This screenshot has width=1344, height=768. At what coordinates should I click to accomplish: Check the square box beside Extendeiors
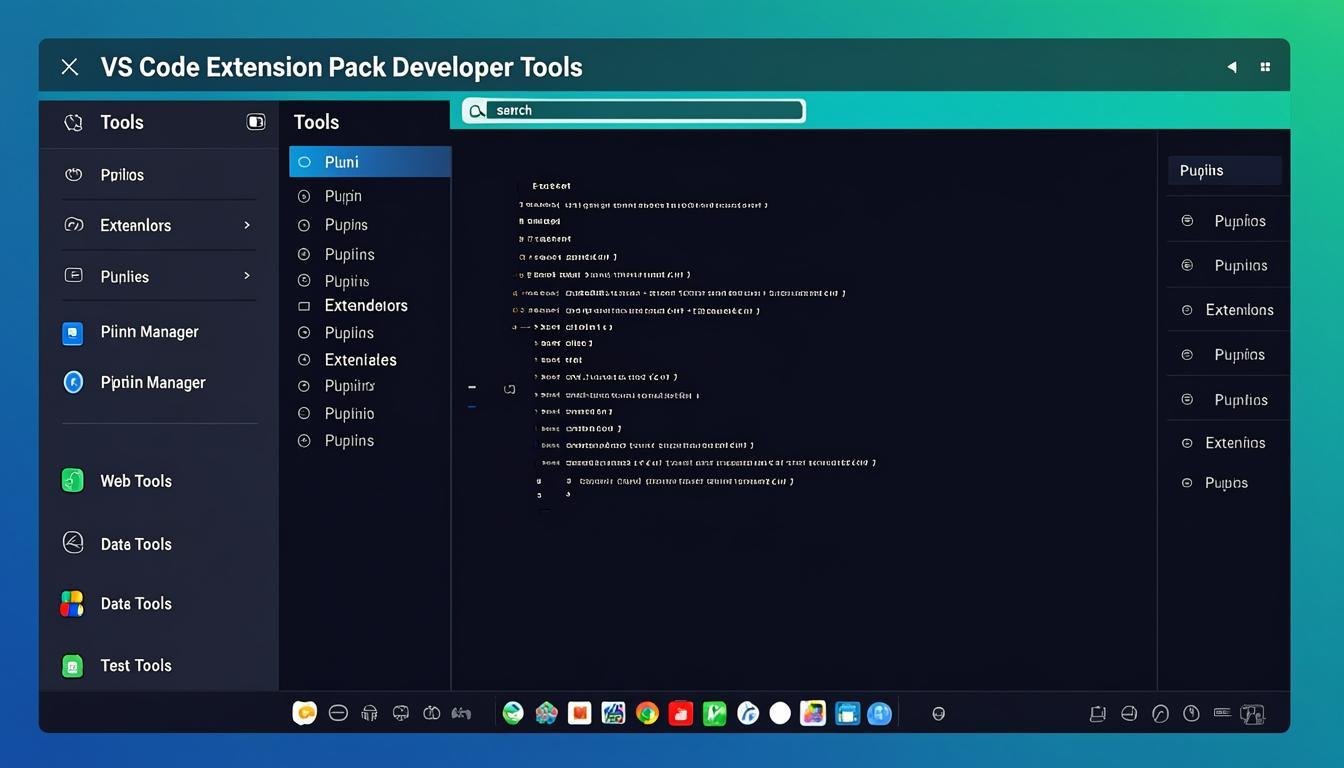pyautogui.click(x=304, y=306)
